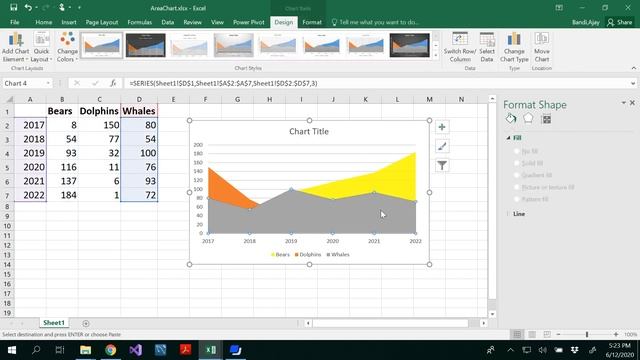
Task: Open Name Box dropdown
Action: coord(48,83)
